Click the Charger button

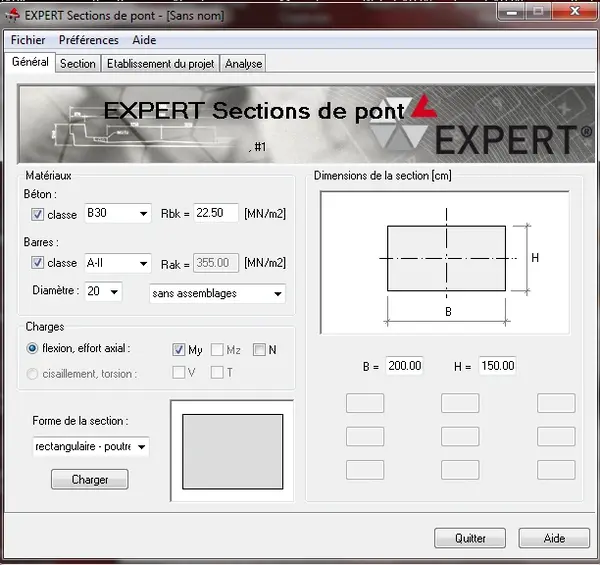click(x=90, y=479)
